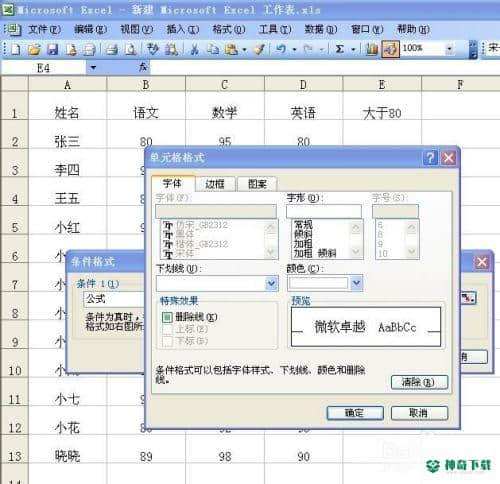Click the AutoSum sigma icon
The height and width of the screenshot is (484, 500).
coord(340,49)
